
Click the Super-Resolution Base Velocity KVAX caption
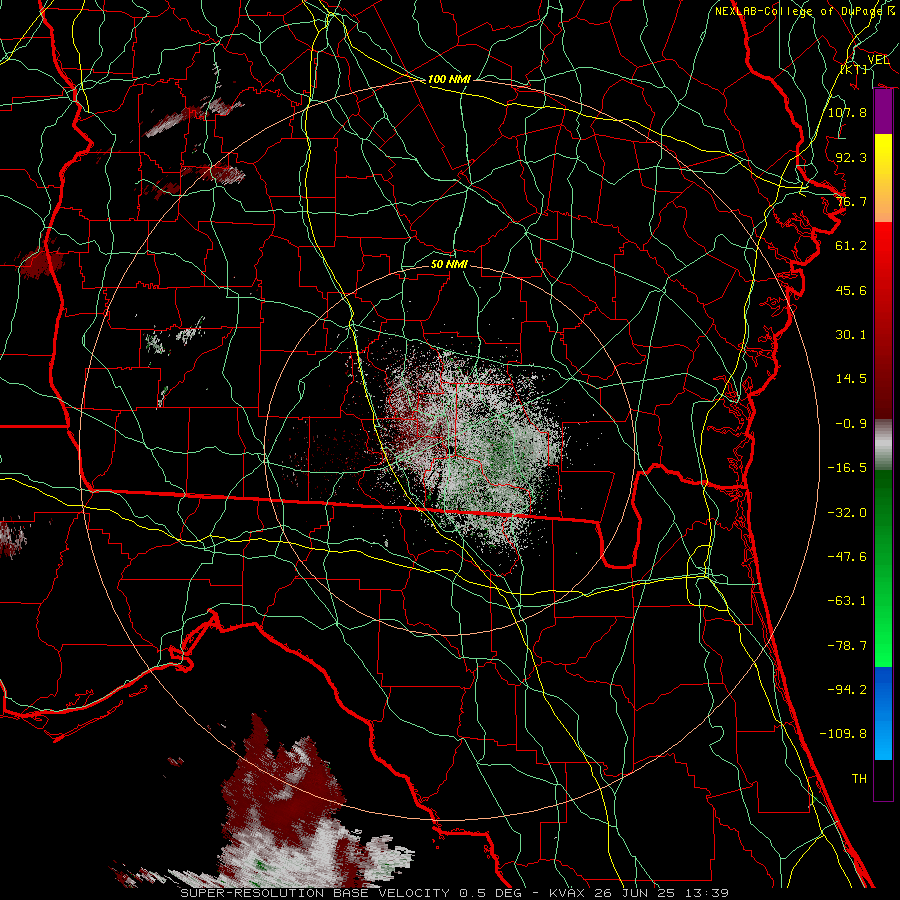455,893
